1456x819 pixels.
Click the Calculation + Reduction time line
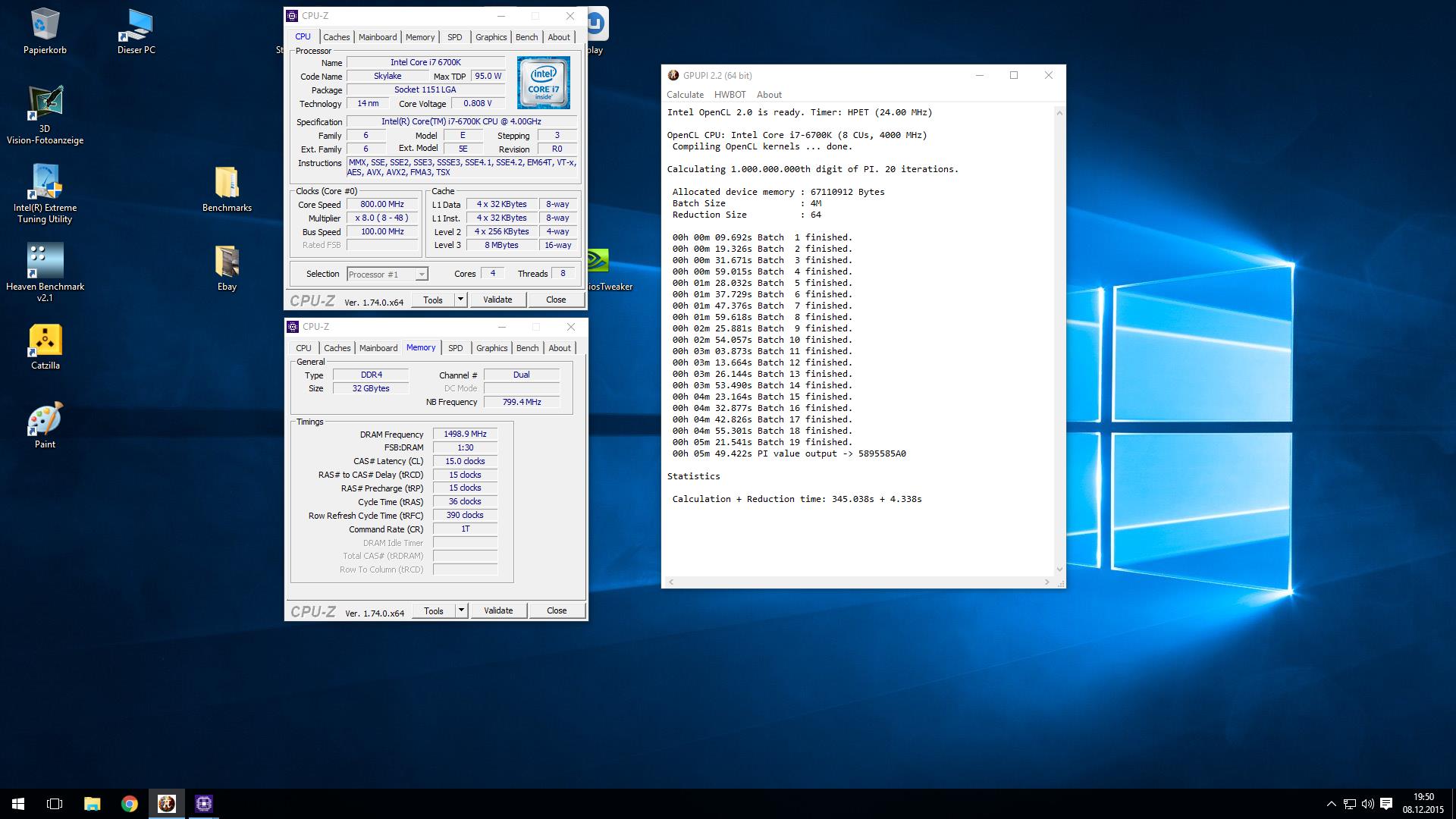[x=797, y=499]
